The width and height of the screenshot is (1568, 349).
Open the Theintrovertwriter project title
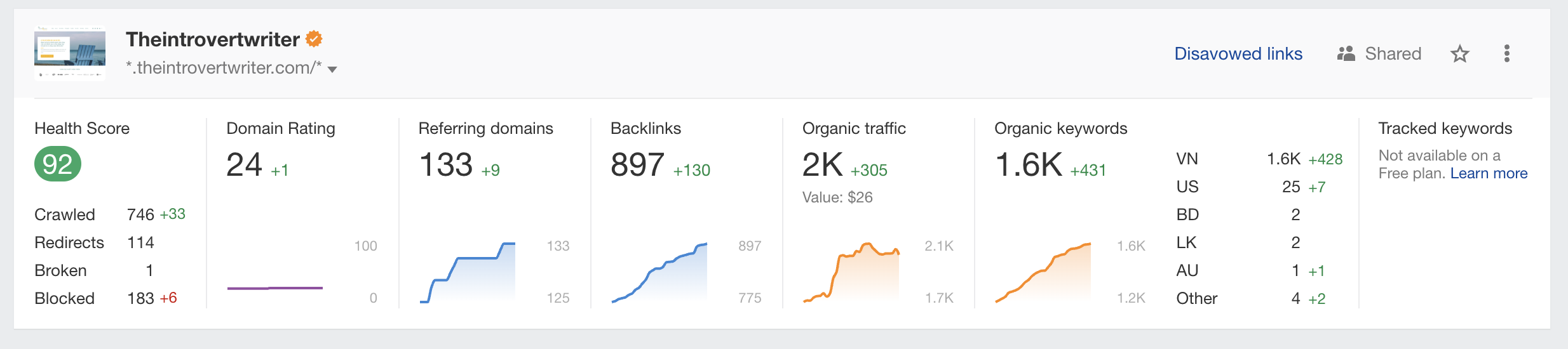213,39
